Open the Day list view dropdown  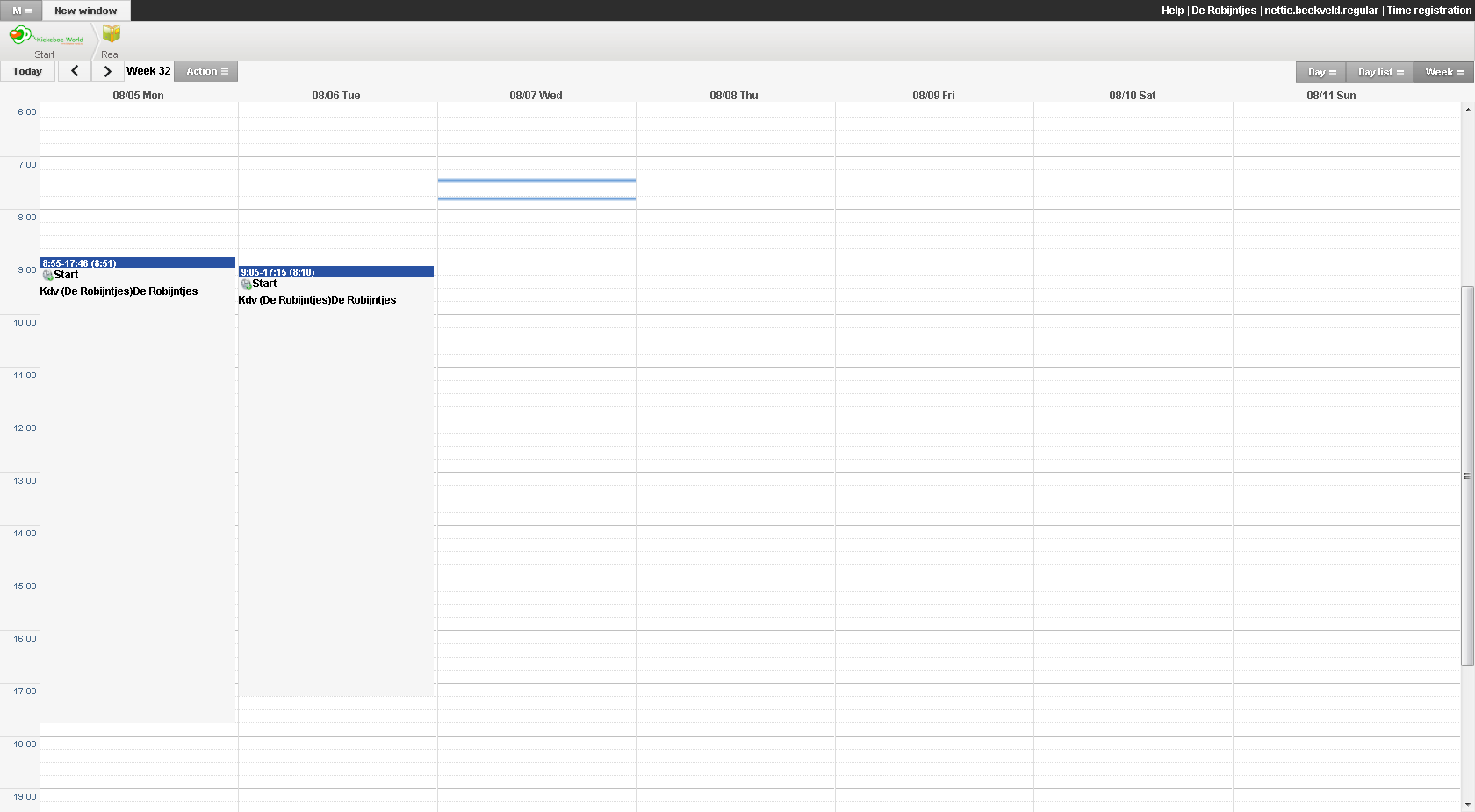pos(1379,72)
